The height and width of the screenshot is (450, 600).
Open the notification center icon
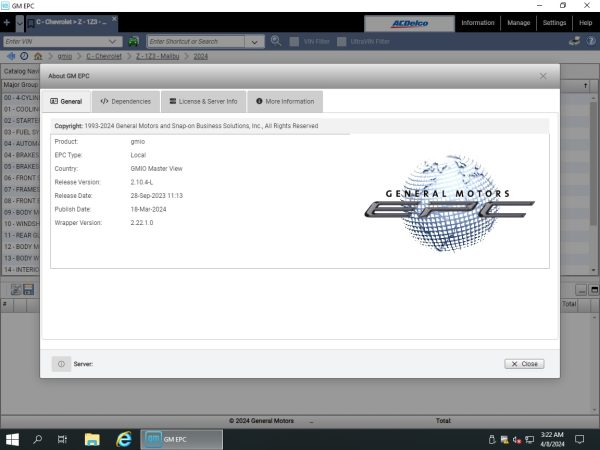point(580,439)
